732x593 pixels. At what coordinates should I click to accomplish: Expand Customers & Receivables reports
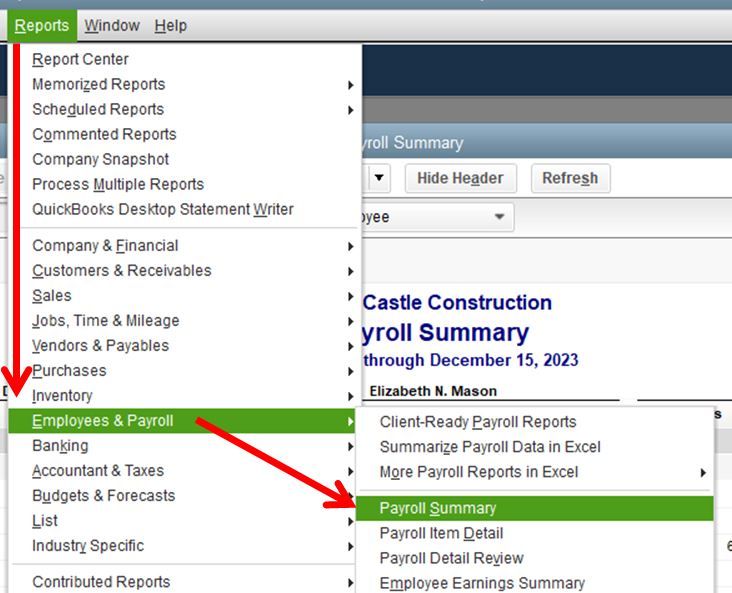click(x=184, y=271)
